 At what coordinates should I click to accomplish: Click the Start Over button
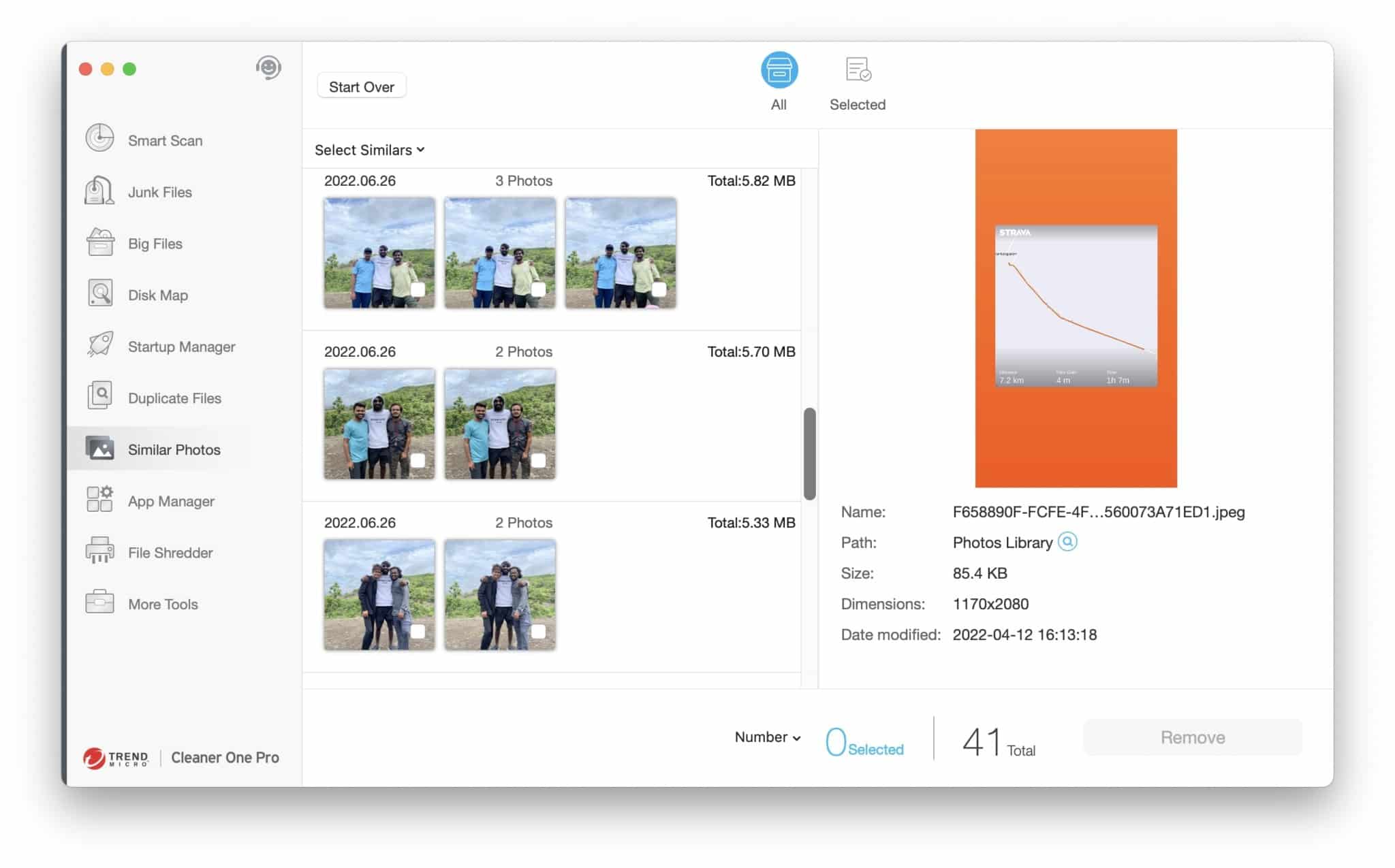pos(362,86)
